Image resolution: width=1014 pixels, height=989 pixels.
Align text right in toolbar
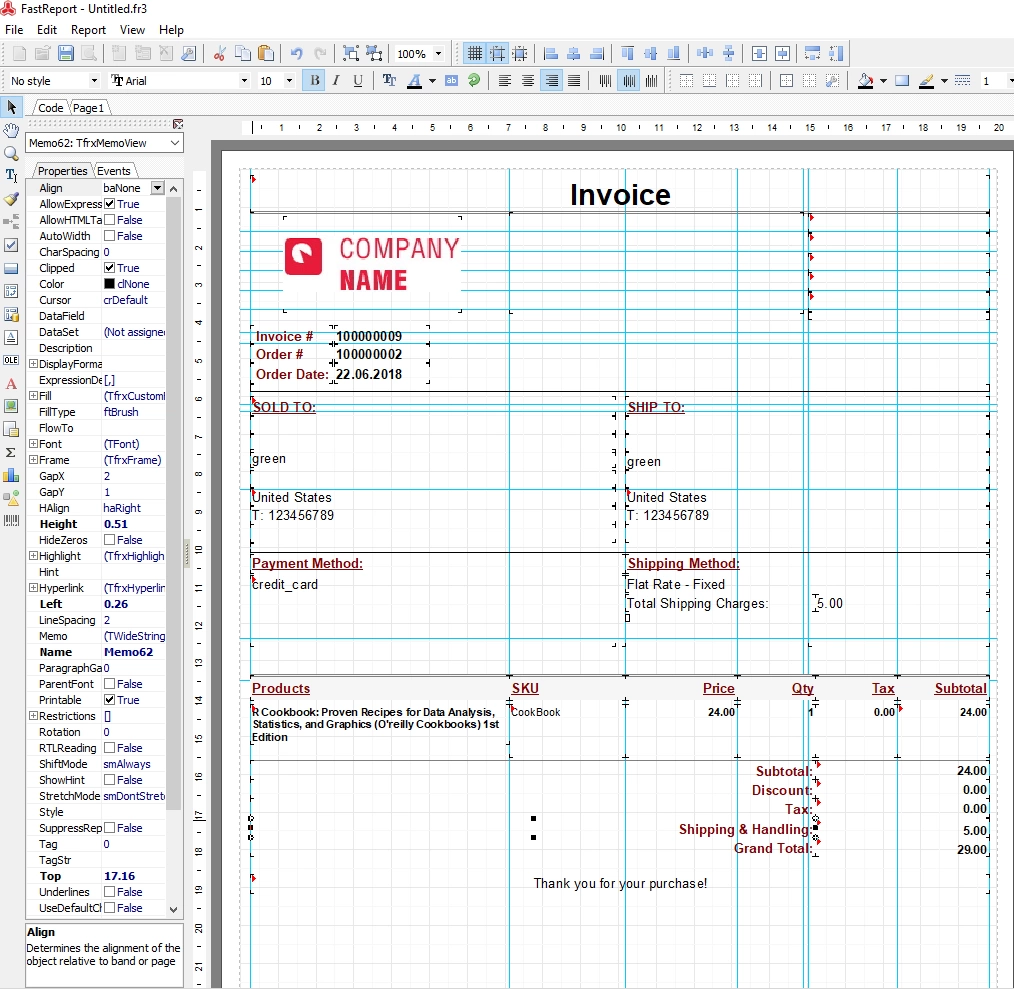click(x=551, y=81)
